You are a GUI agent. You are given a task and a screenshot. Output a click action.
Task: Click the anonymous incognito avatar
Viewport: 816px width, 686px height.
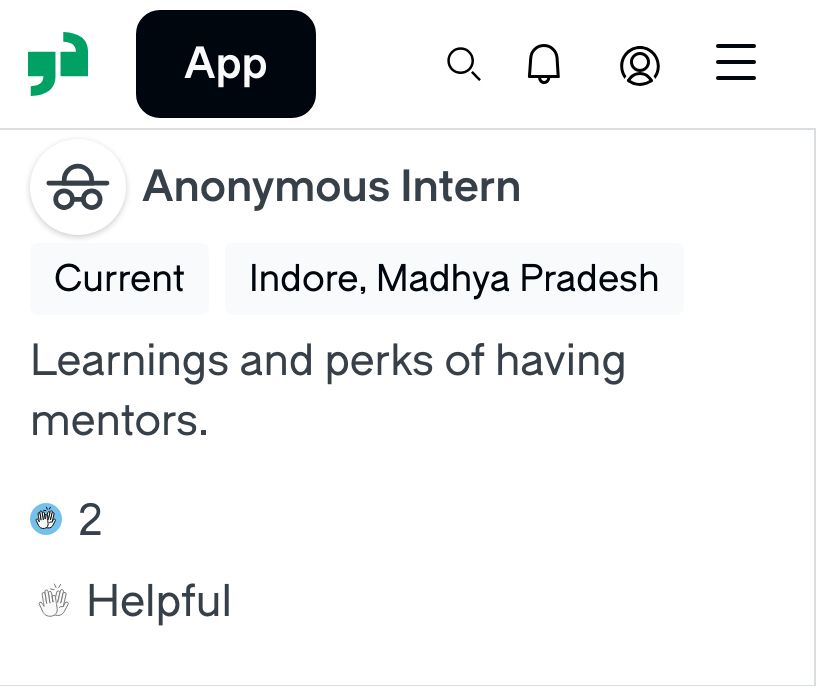(78, 187)
